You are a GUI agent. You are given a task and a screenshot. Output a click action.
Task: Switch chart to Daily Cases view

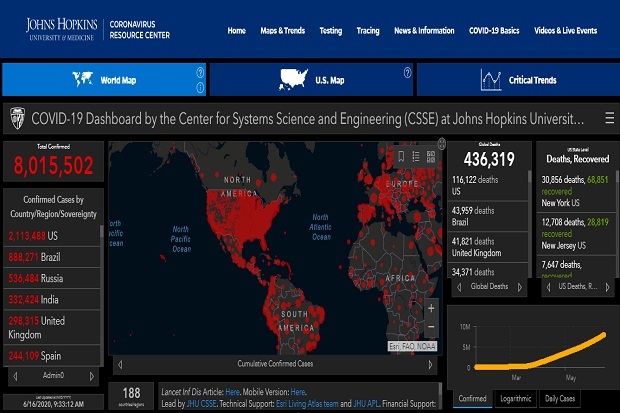pyautogui.click(x=560, y=399)
